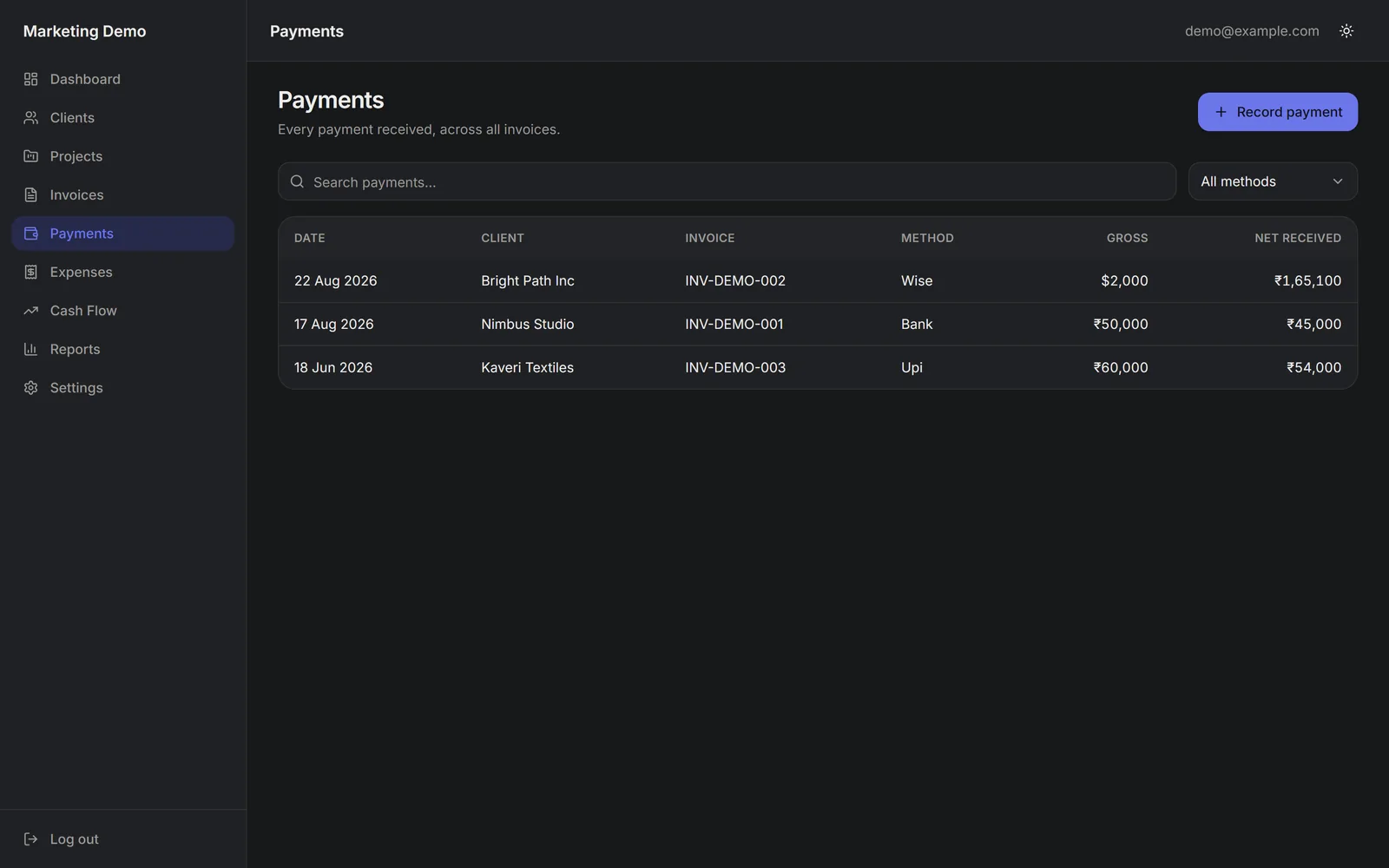Click Kaveri Textiles client cell
Image resolution: width=1389 pixels, height=868 pixels.
[528, 367]
